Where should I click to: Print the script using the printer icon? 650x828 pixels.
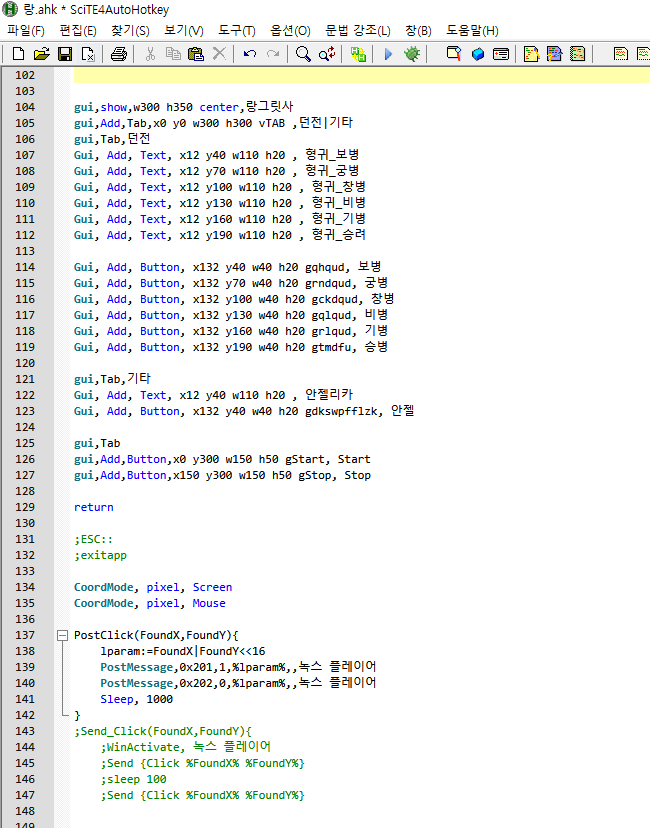point(118,54)
